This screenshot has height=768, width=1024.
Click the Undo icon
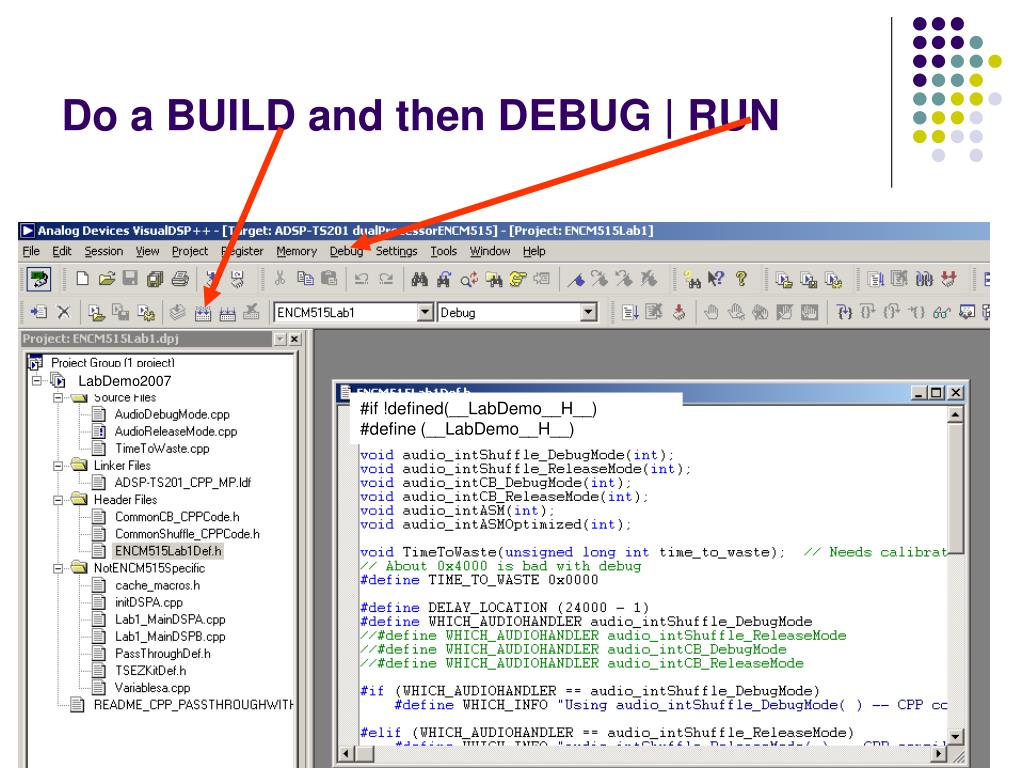coord(361,279)
